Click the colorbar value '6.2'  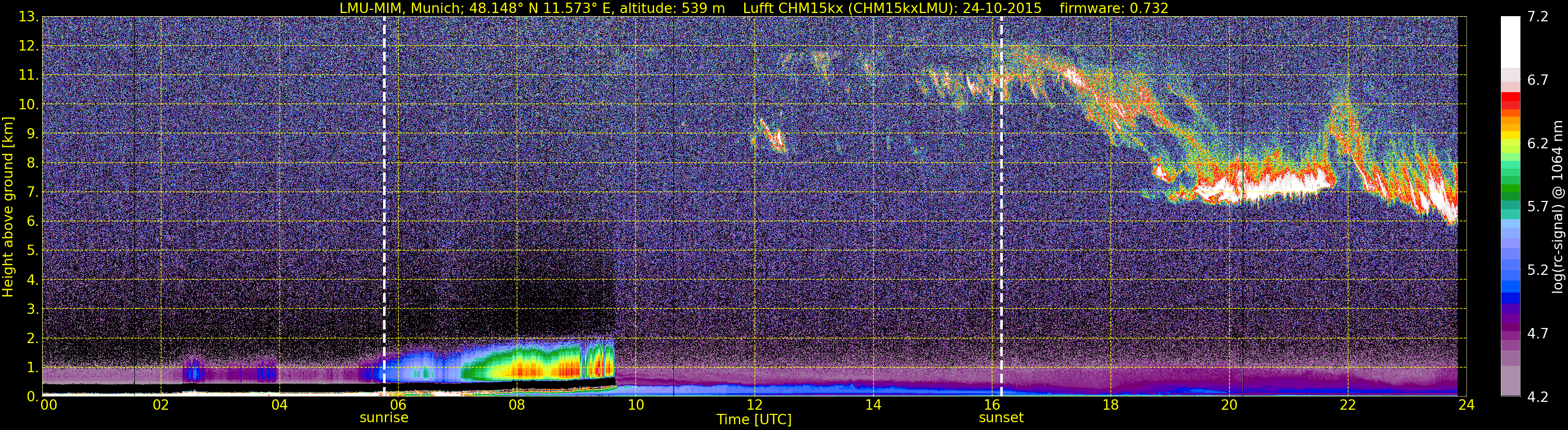point(1538,143)
